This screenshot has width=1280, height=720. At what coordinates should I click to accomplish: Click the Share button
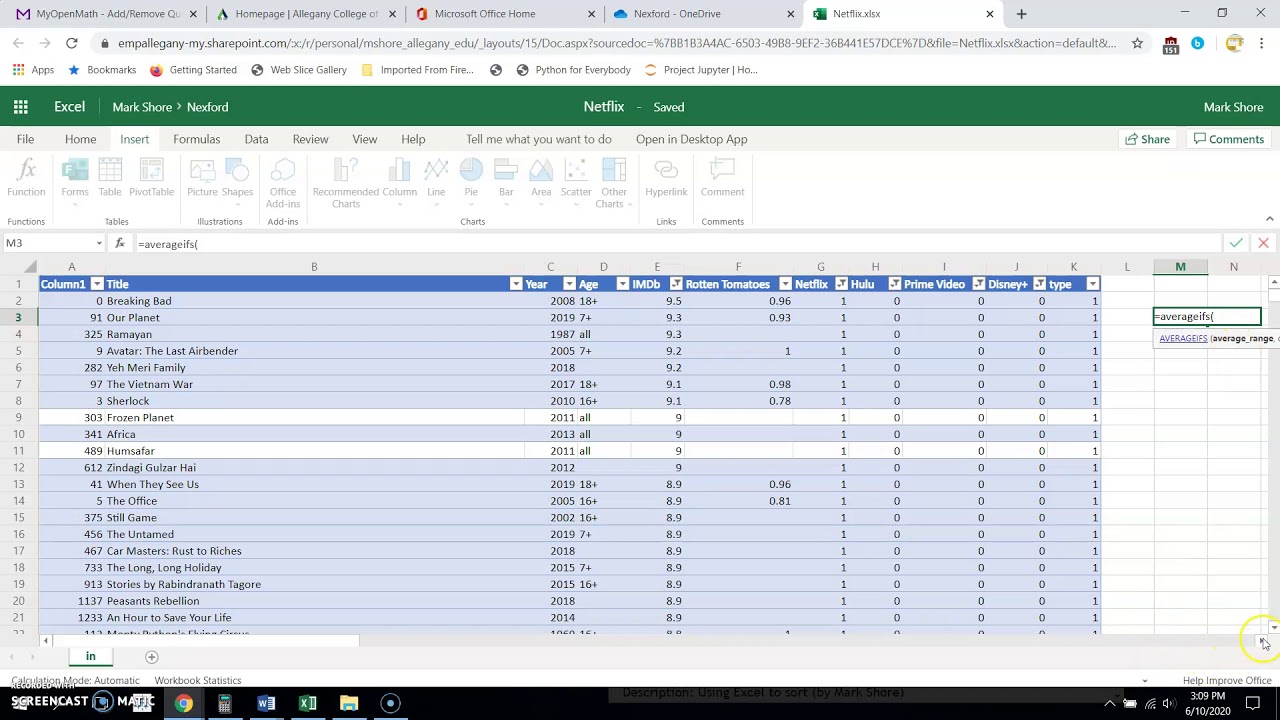[x=1148, y=139]
